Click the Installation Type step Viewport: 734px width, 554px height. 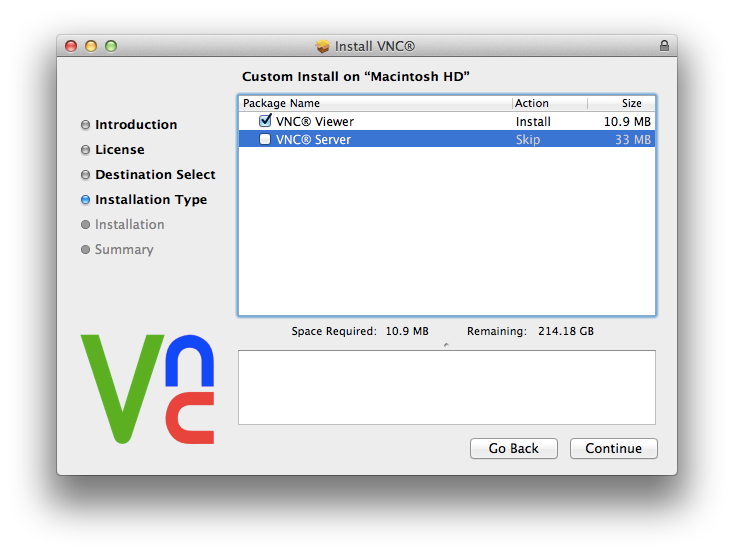(151, 199)
